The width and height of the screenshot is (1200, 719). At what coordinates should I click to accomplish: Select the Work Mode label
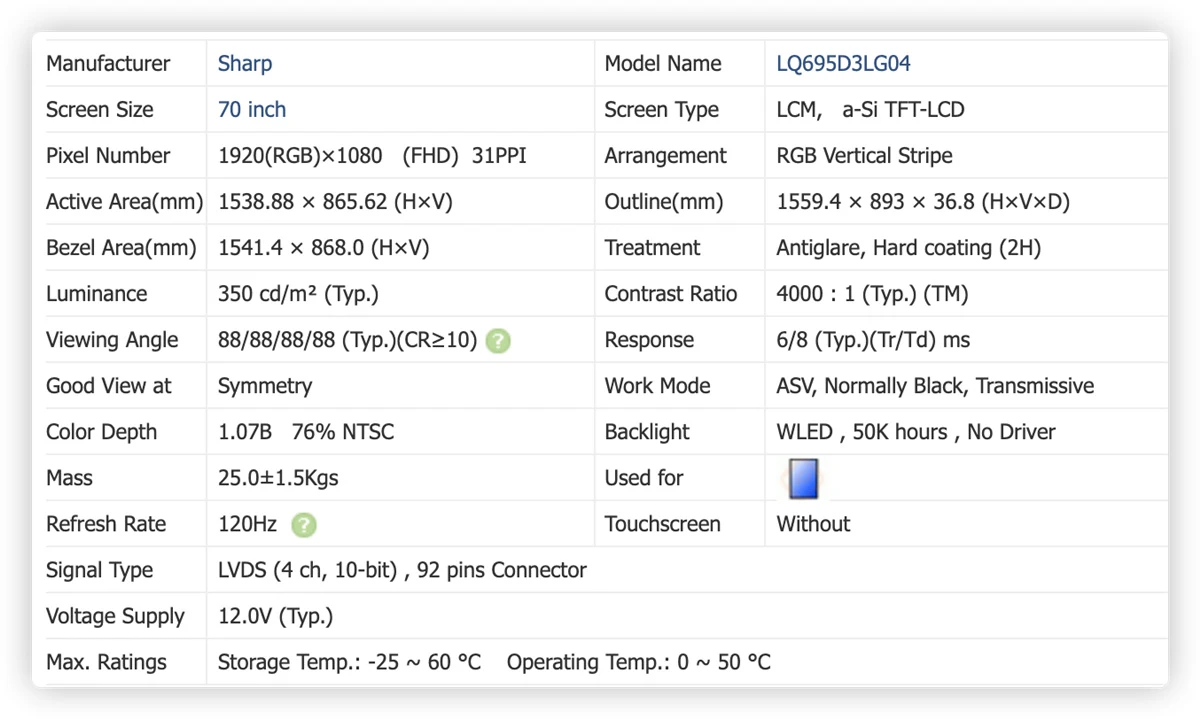click(657, 385)
